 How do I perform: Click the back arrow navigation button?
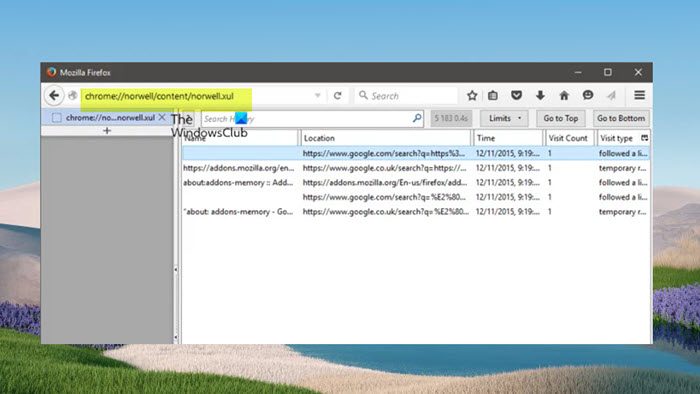(x=54, y=95)
